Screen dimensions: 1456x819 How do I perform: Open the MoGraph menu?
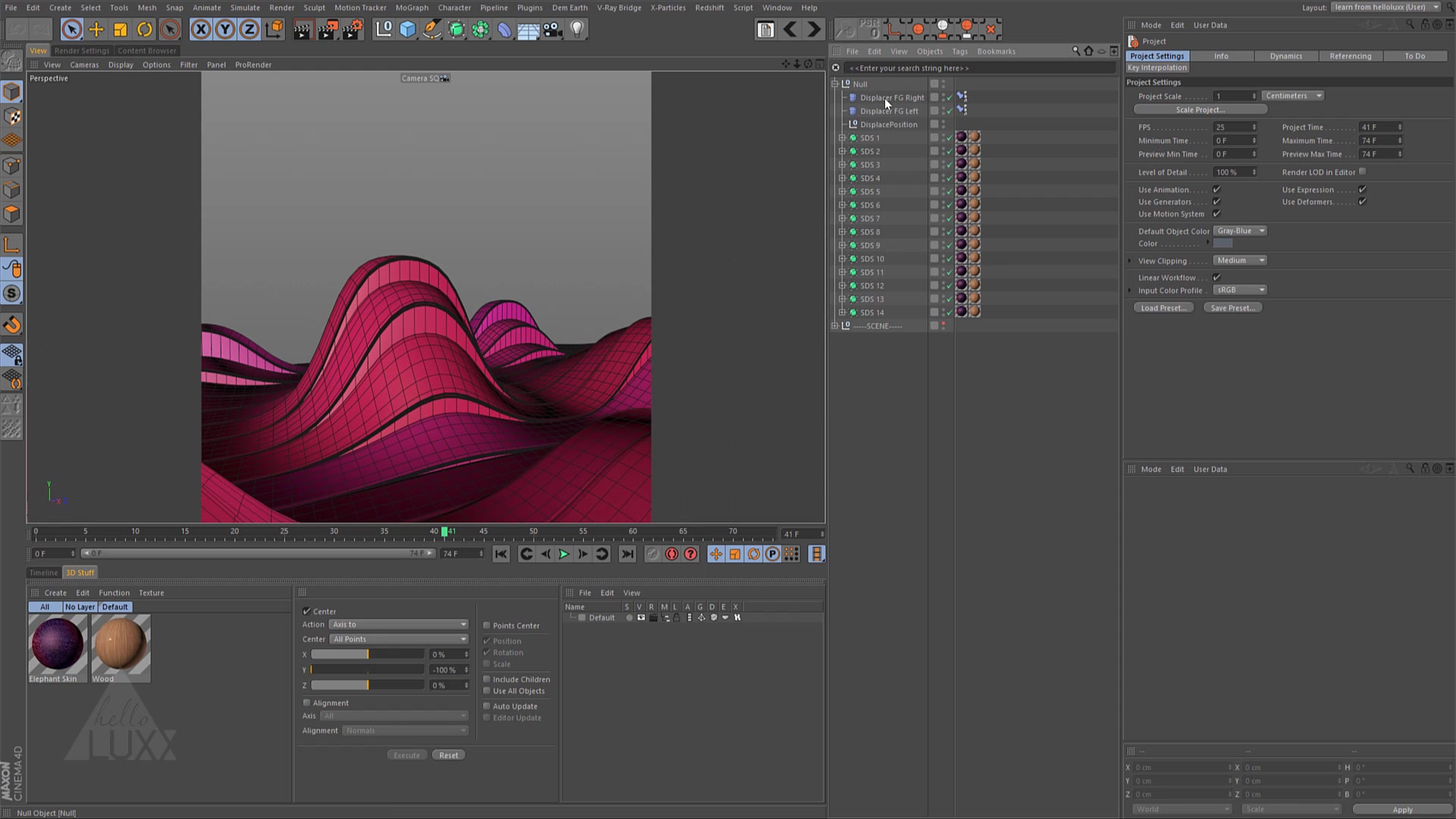click(412, 8)
